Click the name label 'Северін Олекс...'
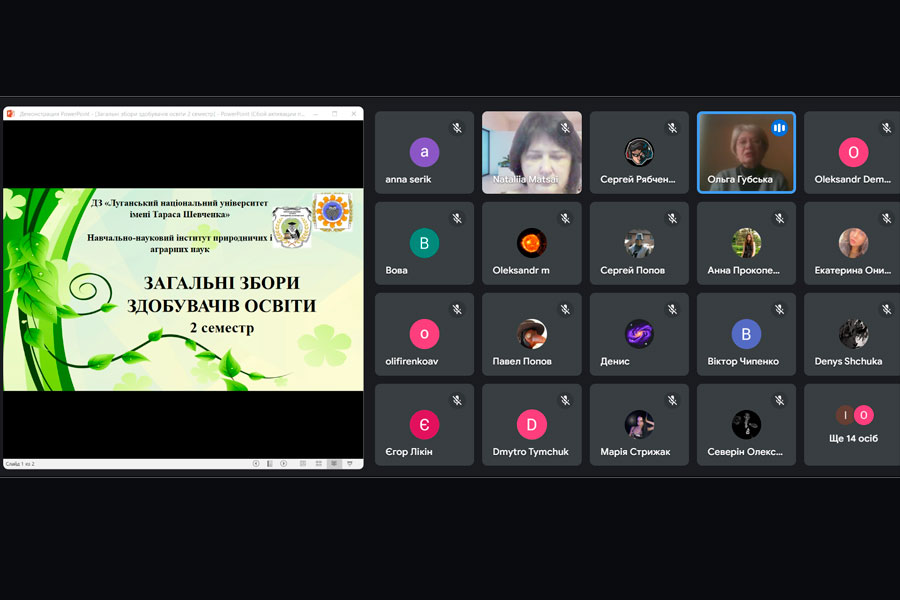This screenshot has width=900, height=600. point(744,452)
